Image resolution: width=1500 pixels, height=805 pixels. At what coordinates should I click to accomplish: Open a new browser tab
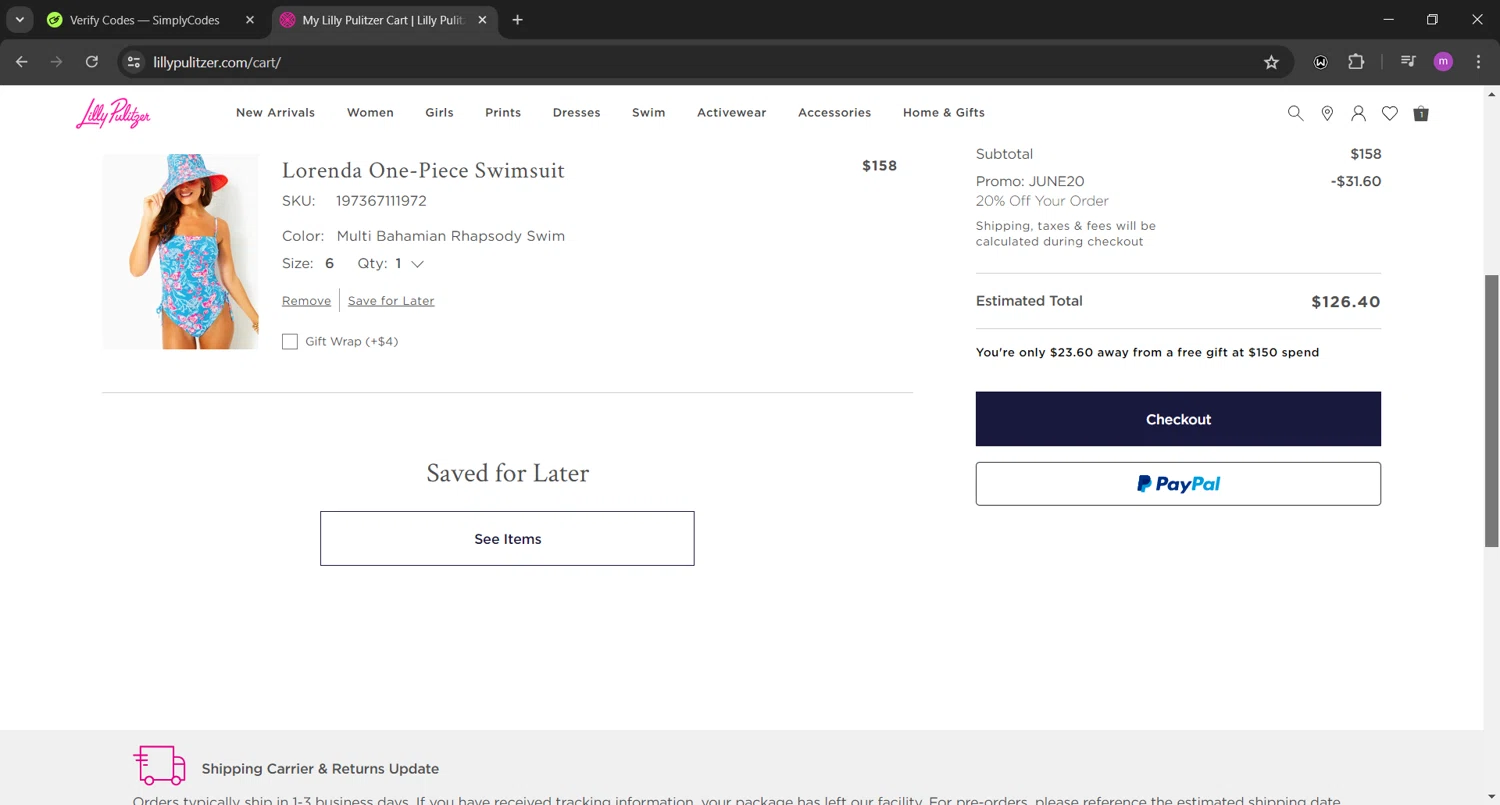[x=517, y=20]
